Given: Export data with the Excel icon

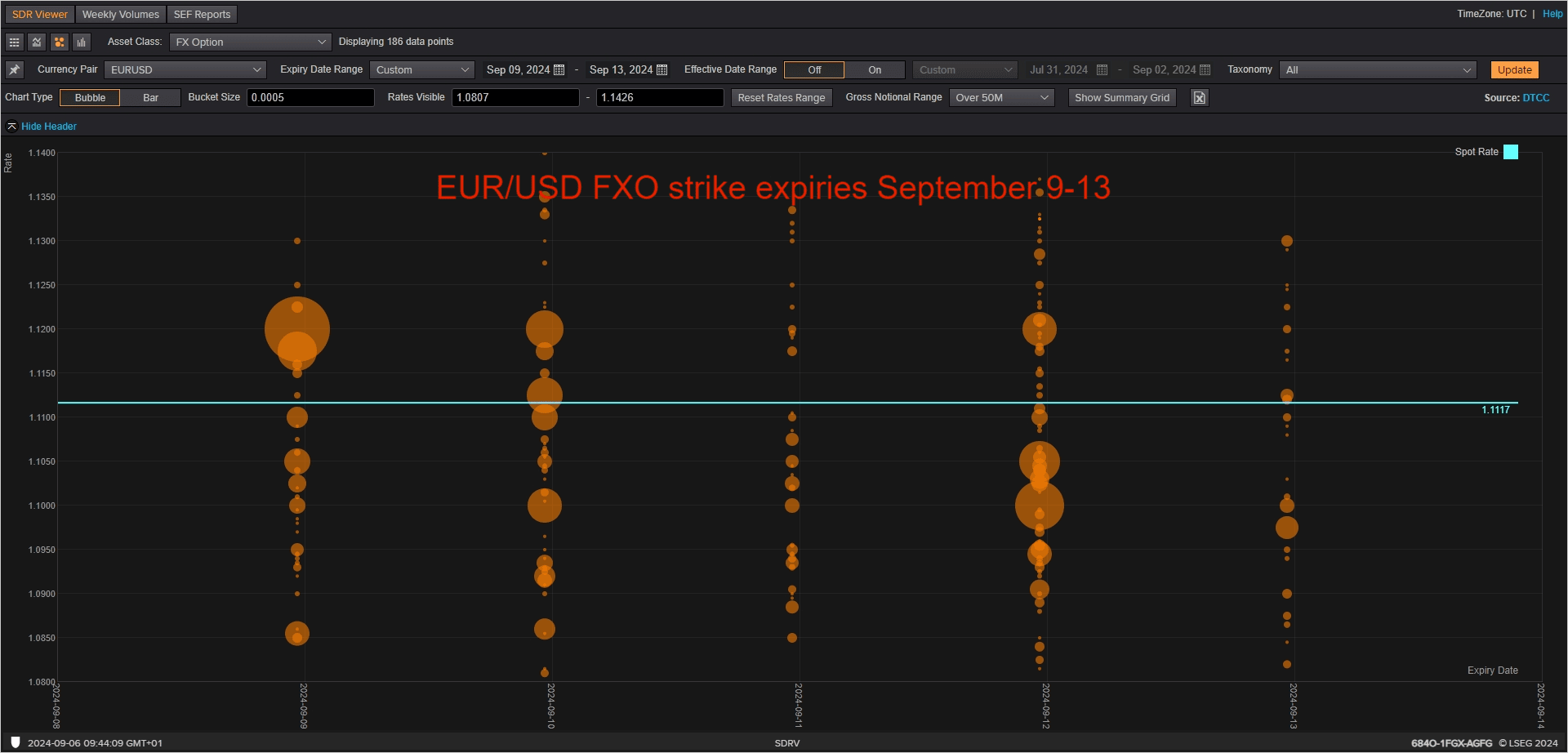Looking at the screenshot, I should coord(1199,98).
